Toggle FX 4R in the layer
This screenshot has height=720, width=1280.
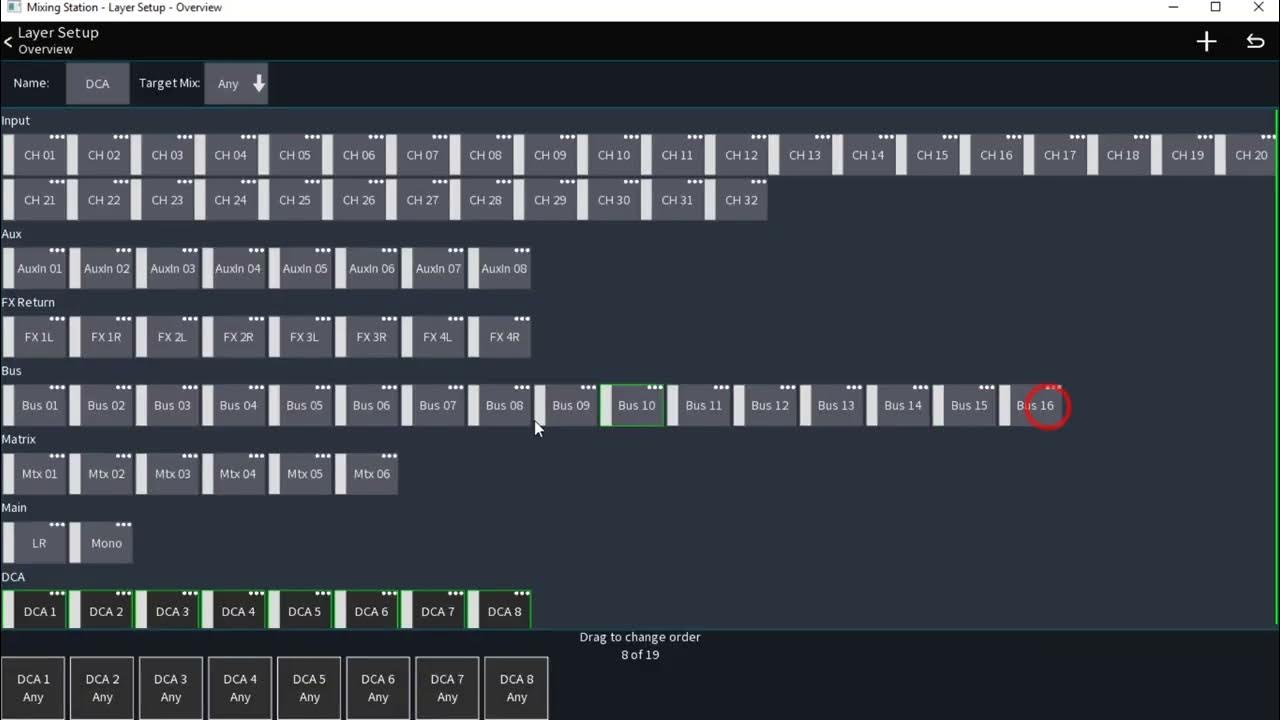[x=500, y=337]
